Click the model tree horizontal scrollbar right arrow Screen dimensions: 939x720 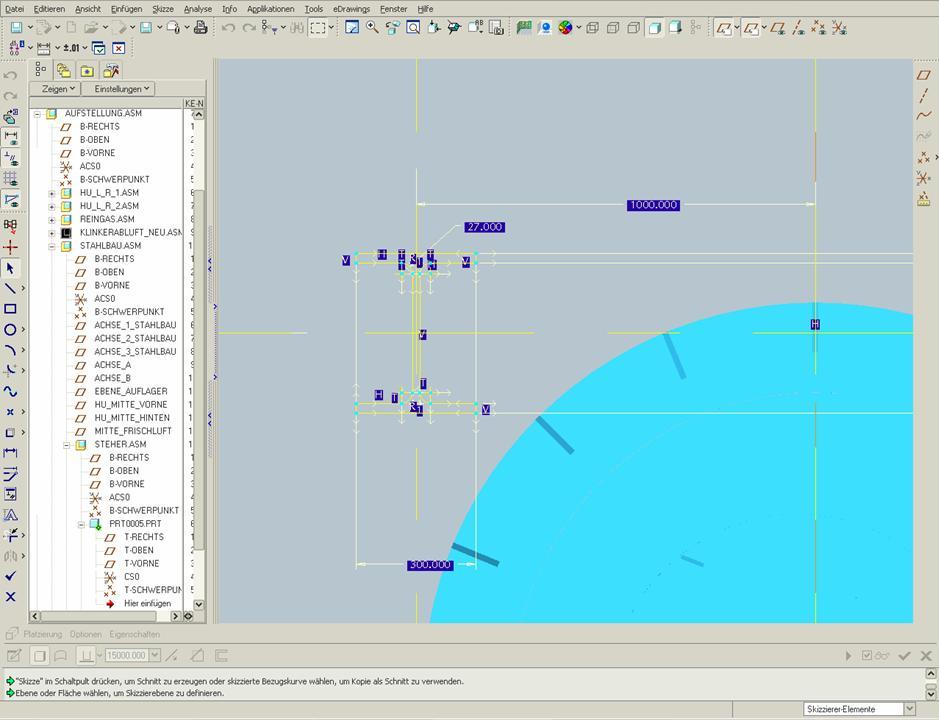(175, 616)
